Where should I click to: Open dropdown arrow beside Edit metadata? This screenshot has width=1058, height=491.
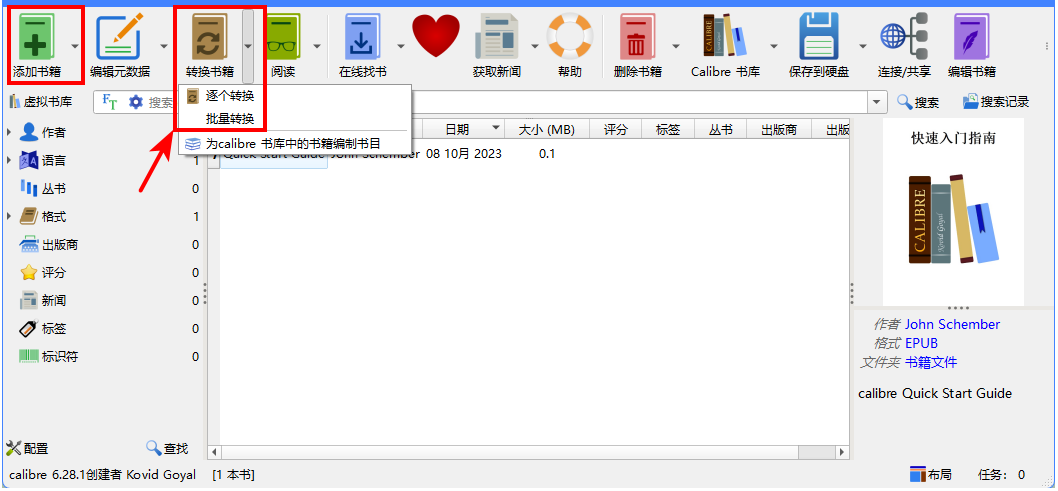click(x=164, y=47)
